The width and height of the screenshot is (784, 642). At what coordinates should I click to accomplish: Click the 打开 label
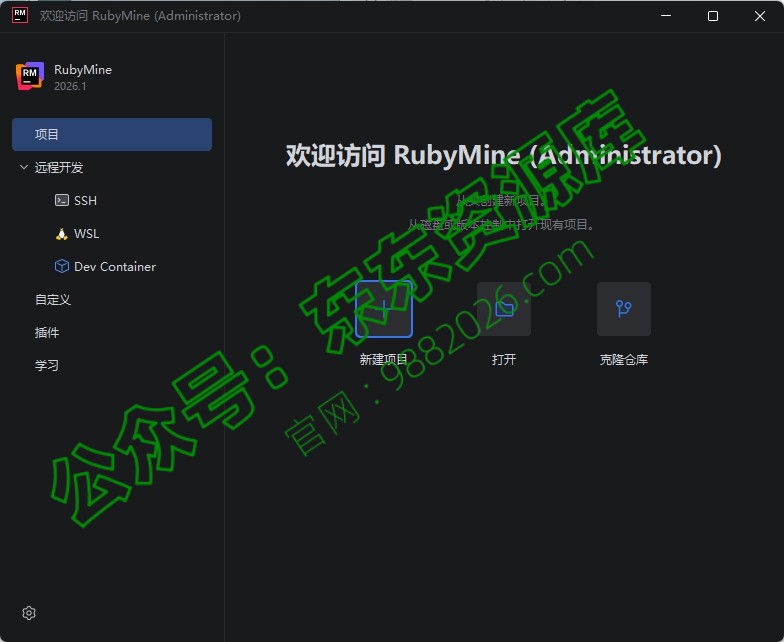504,360
